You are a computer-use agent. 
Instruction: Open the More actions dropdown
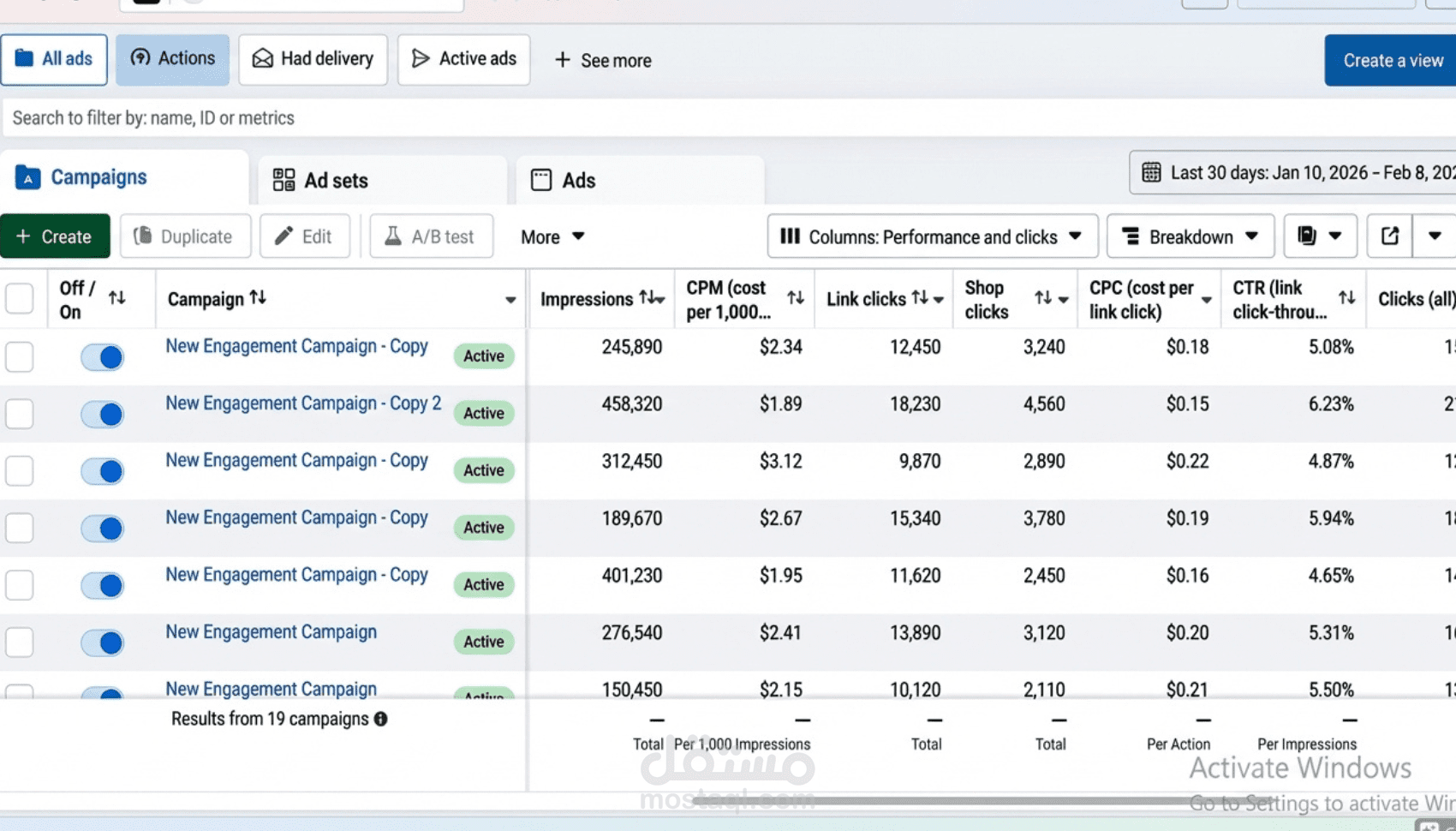pyautogui.click(x=552, y=236)
